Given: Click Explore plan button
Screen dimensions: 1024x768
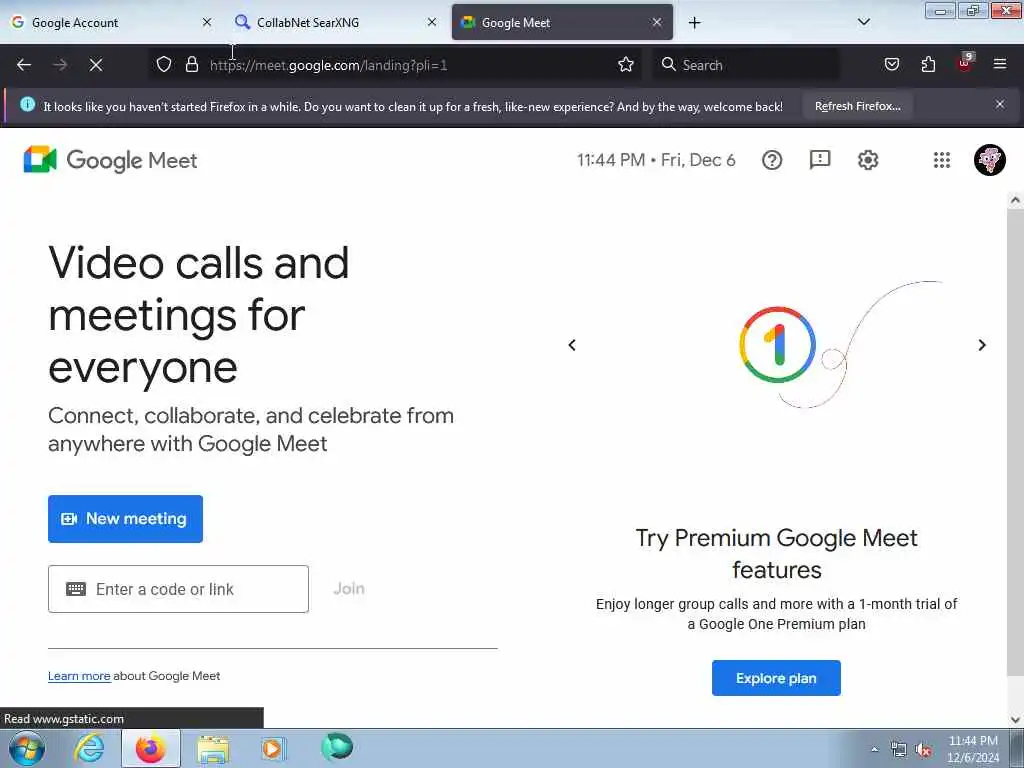Looking at the screenshot, I should coord(776,678).
